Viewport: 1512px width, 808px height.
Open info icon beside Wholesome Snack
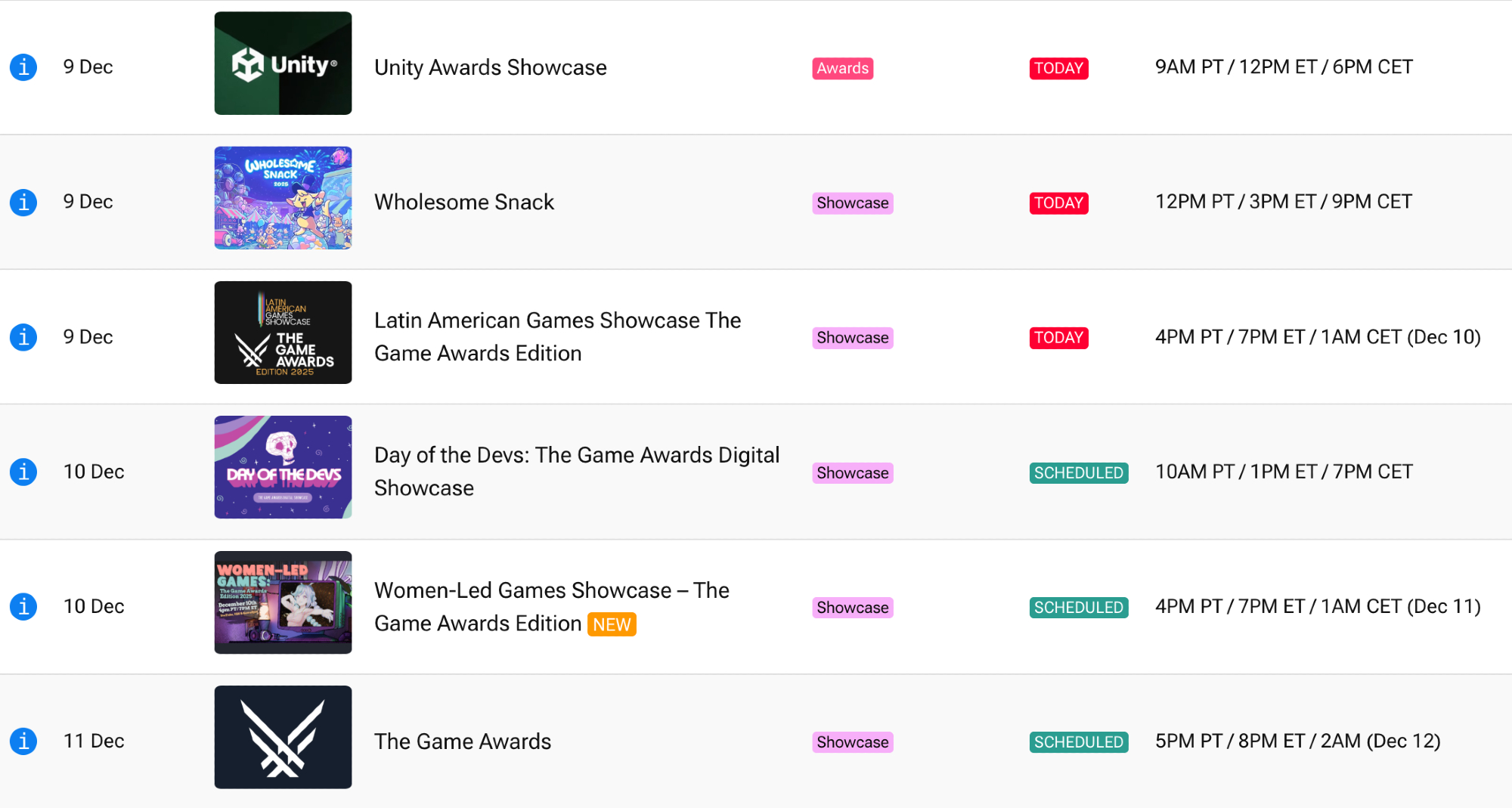(x=23, y=202)
